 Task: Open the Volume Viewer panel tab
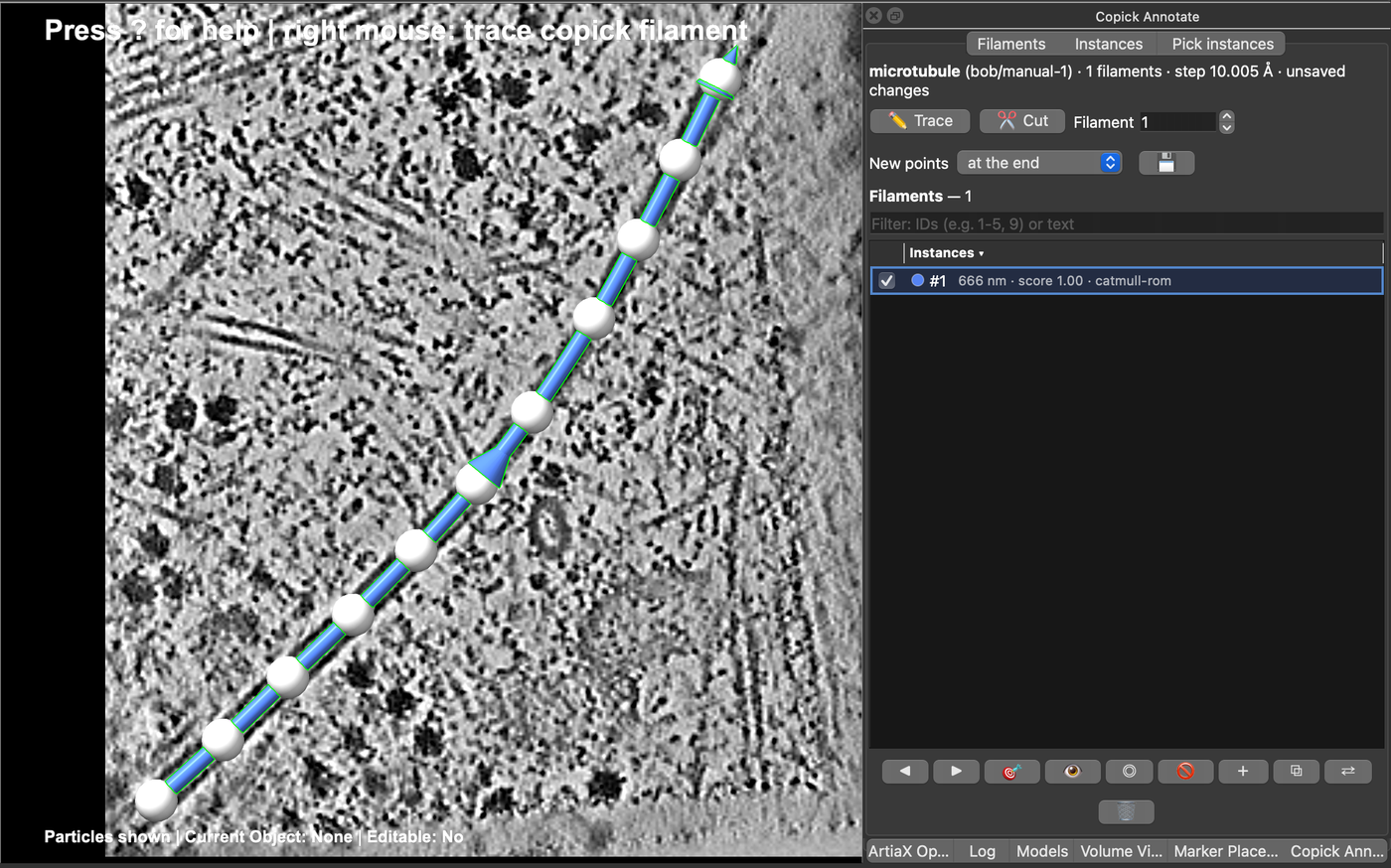click(1121, 851)
